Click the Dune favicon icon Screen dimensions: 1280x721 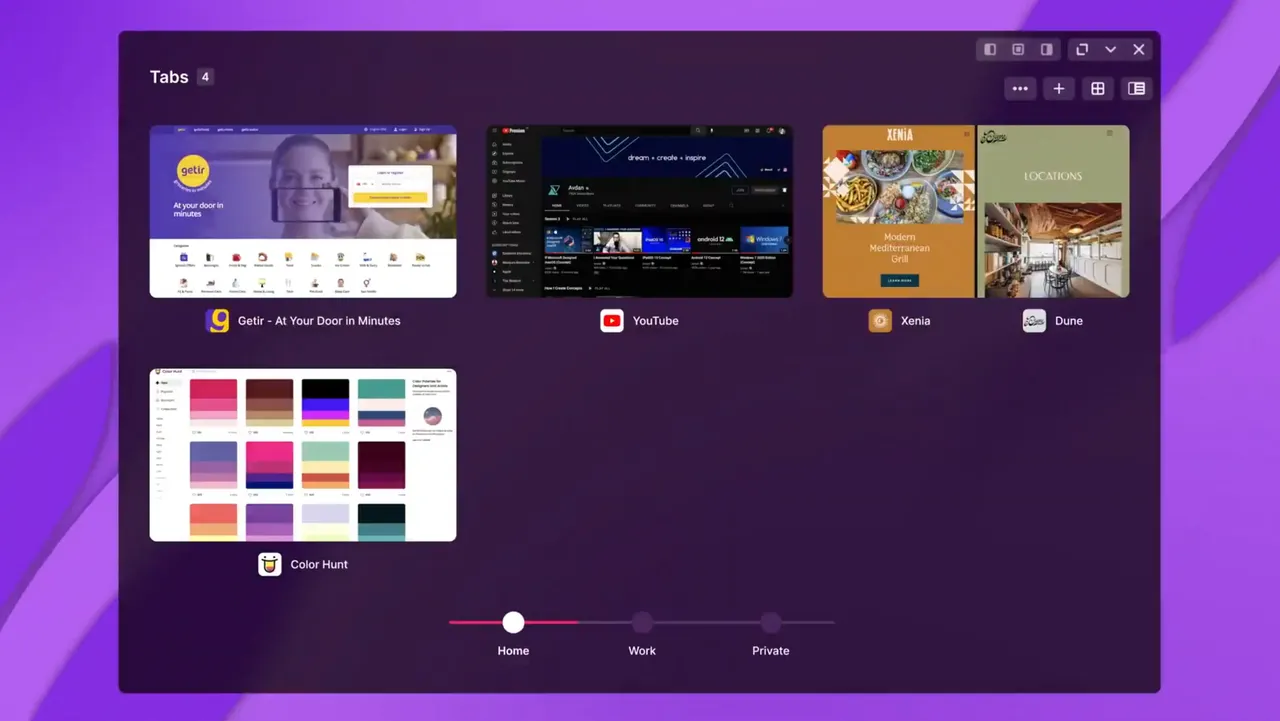point(1034,320)
